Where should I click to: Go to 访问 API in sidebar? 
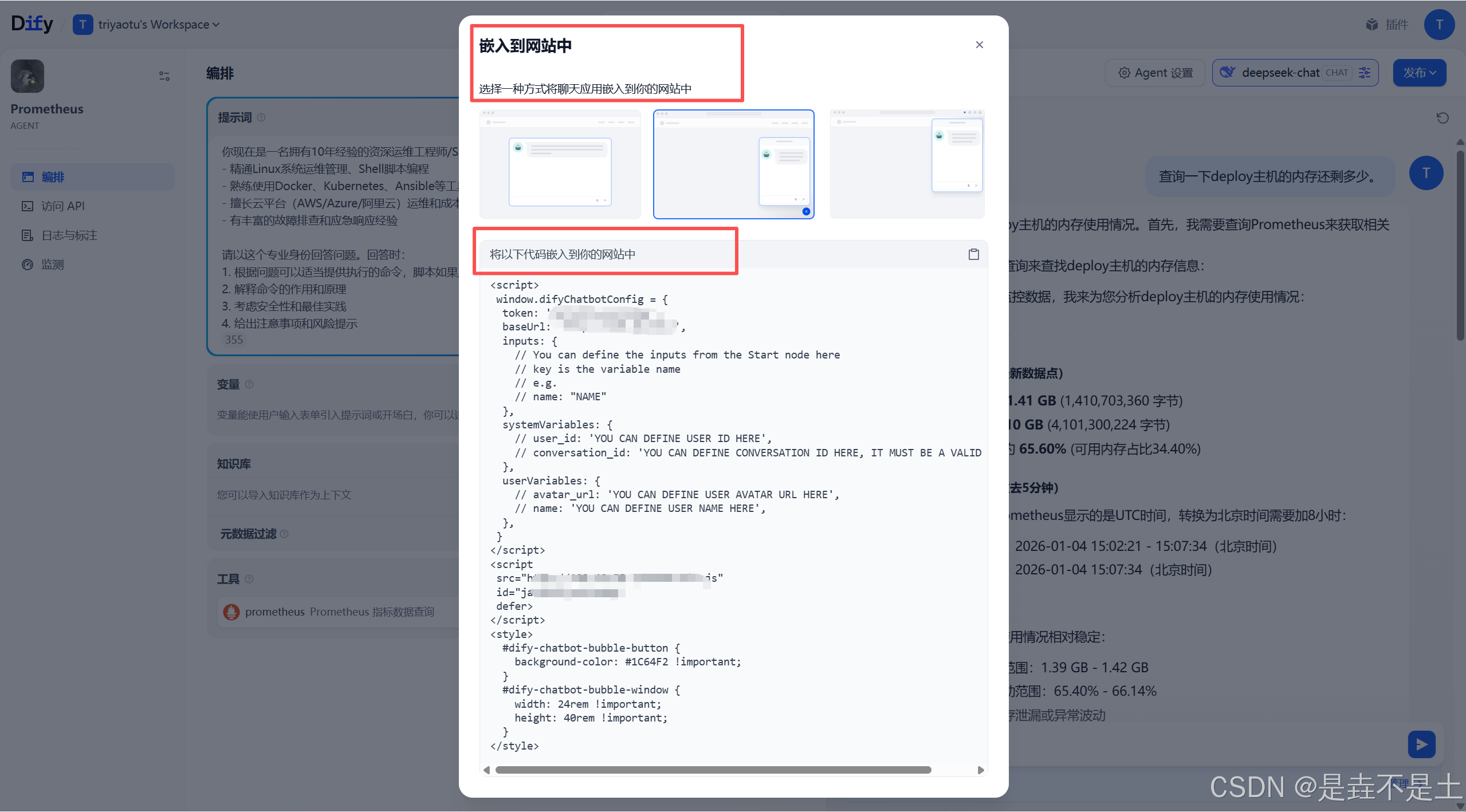coord(62,206)
